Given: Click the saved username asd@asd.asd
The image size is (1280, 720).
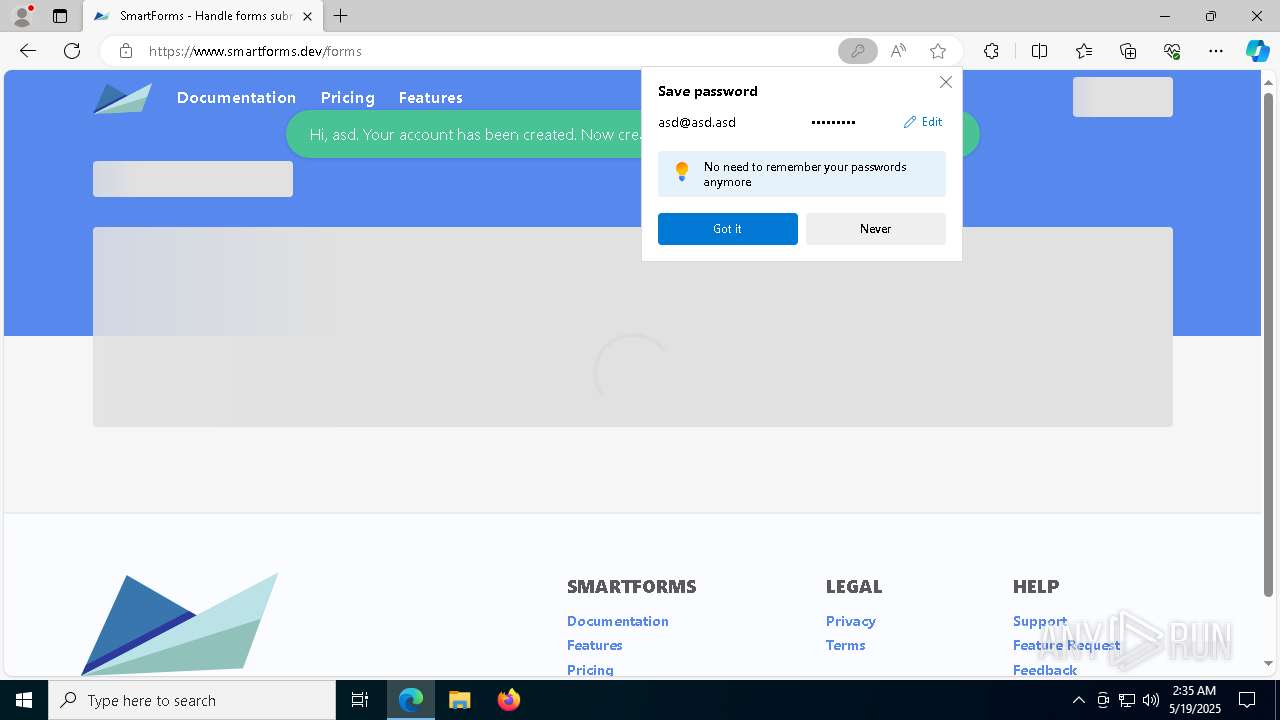Looking at the screenshot, I should tap(697, 122).
